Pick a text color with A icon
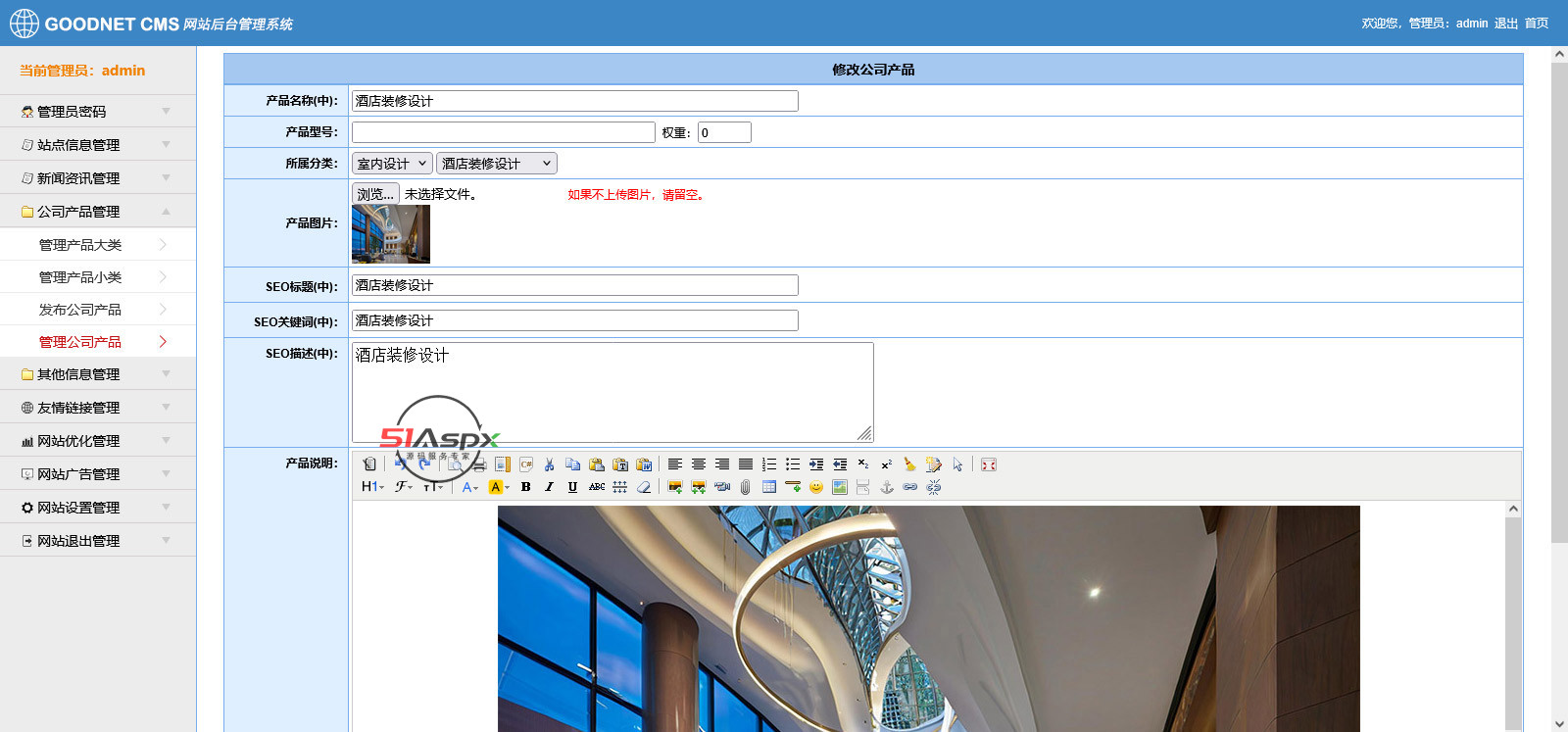Screen dimensions: 1568x732 470,487
